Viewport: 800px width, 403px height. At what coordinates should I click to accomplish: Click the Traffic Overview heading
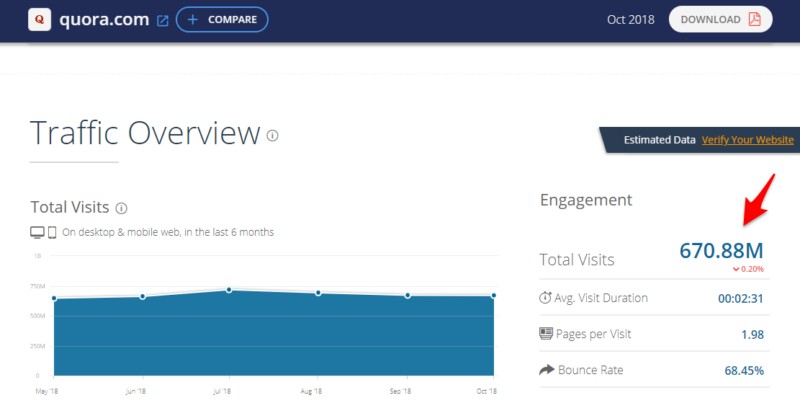click(x=145, y=133)
